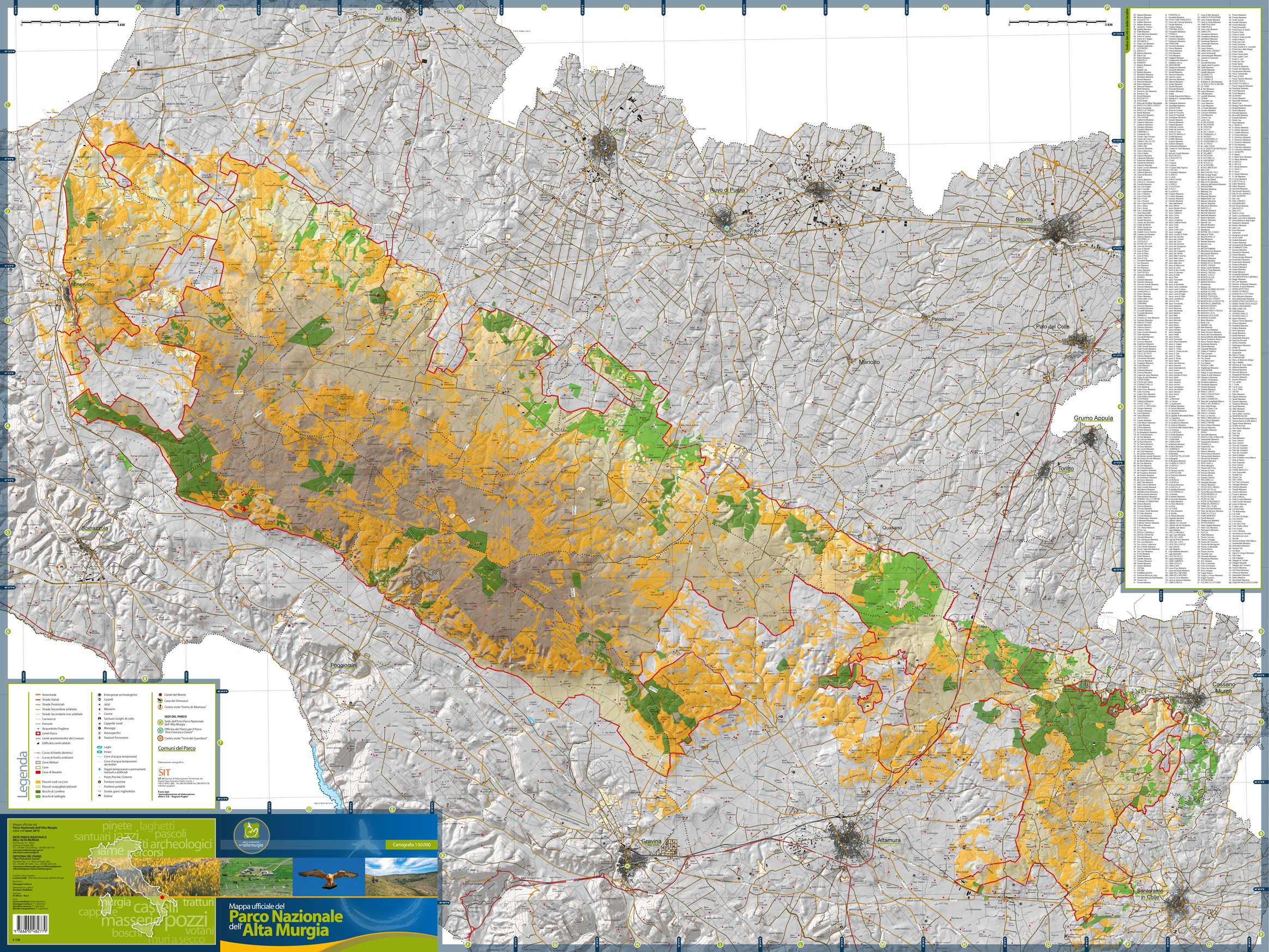Click the Castelli legend symbol
Image resolution: width=1269 pixels, height=952 pixels.
(100, 700)
